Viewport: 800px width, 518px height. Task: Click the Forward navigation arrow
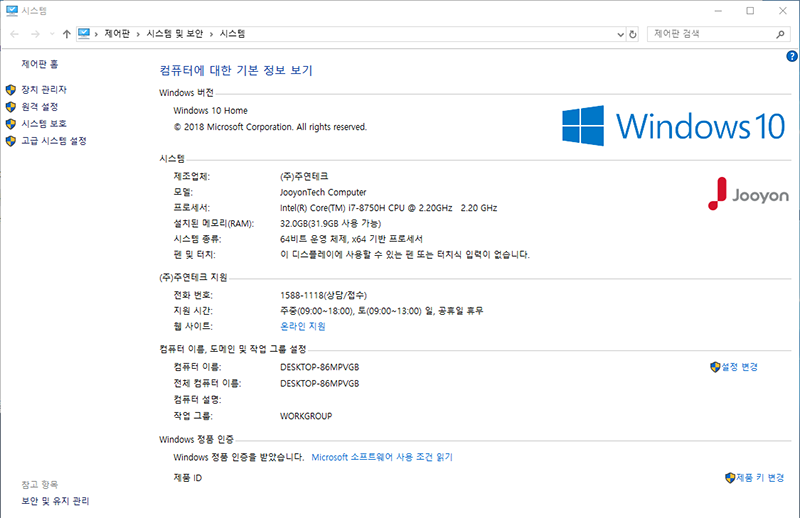click(x=34, y=34)
